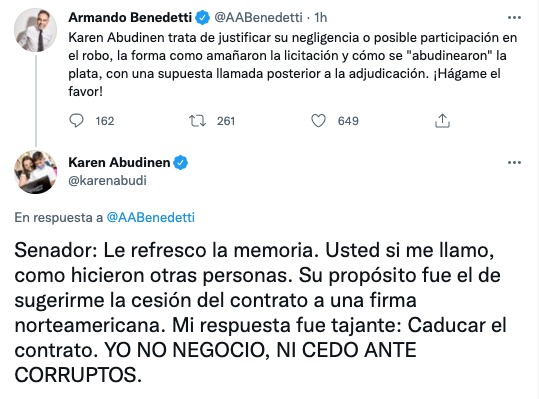539x399 pixels.
Task: Open the three-dot menu on Karen Abudinen's tweet
Action: (514, 163)
